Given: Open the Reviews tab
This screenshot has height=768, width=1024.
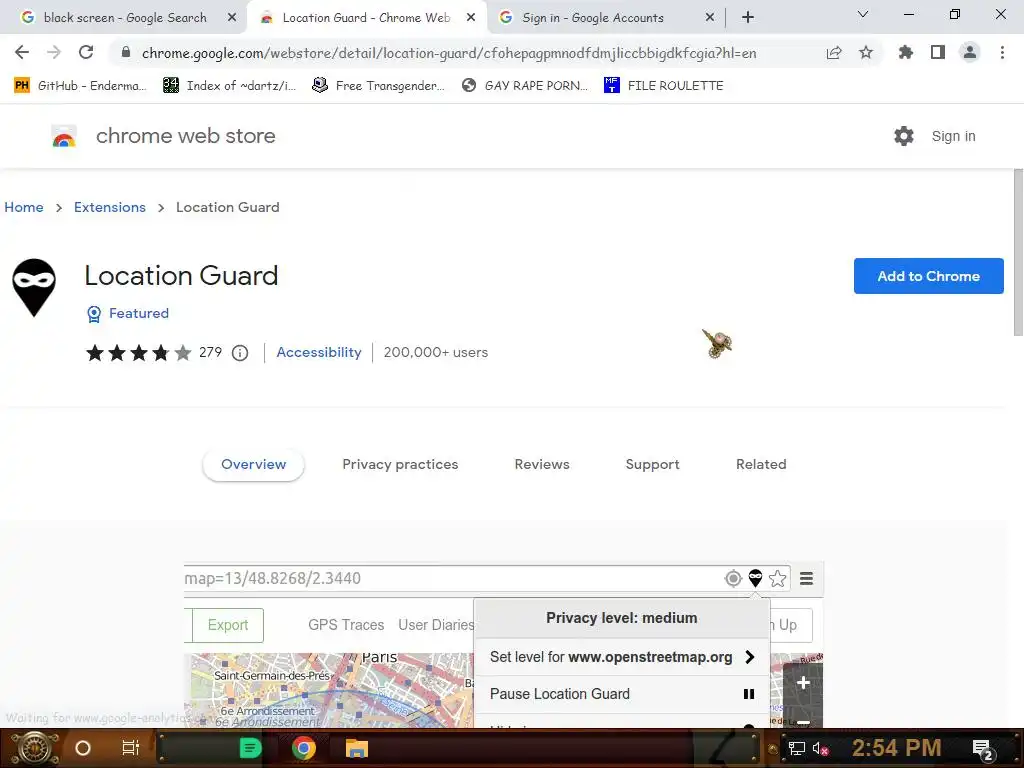Looking at the screenshot, I should [542, 464].
